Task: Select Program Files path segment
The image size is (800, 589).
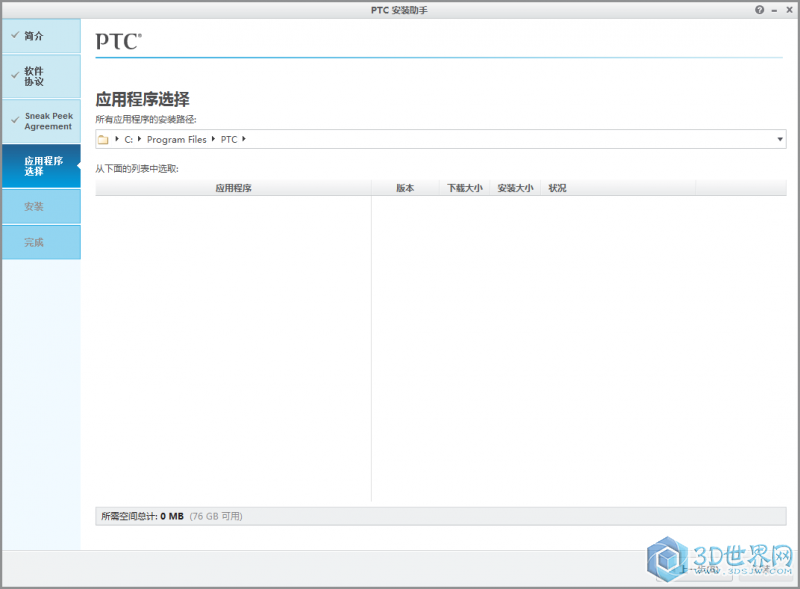Action: click(x=177, y=139)
